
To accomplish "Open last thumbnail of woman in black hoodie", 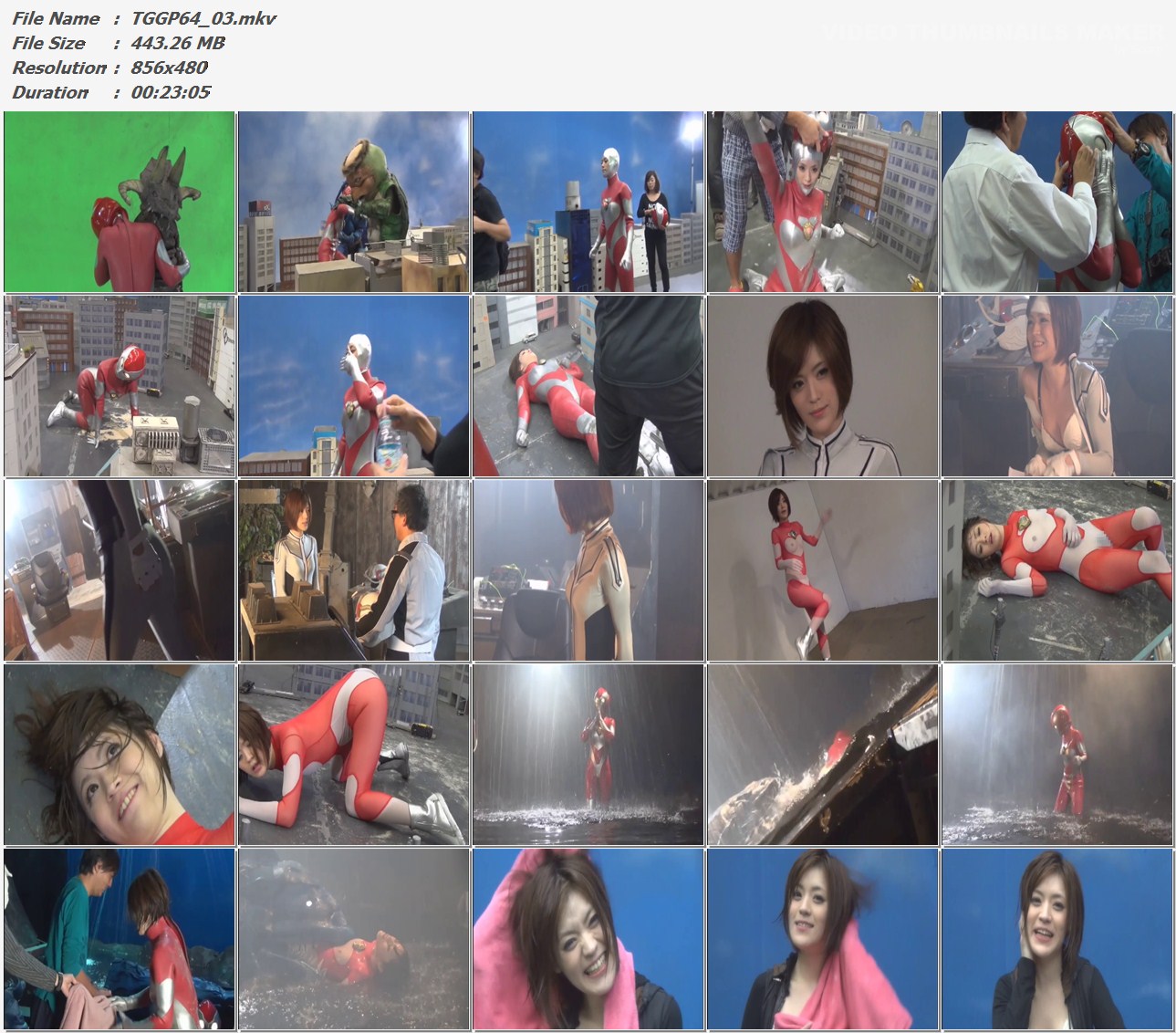I will (x=1057, y=939).
